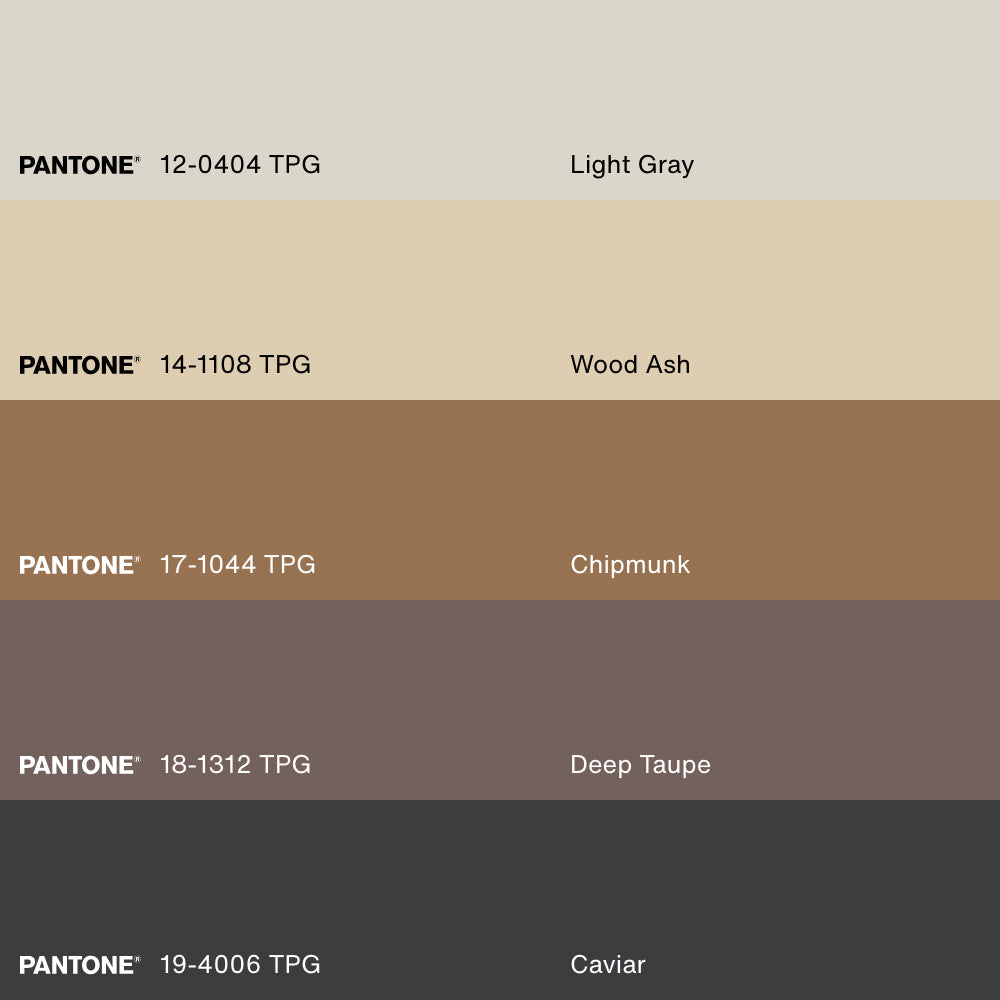Click the code 14-1108 TPG
Screen dimensions: 1000x1000
pos(235,365)
